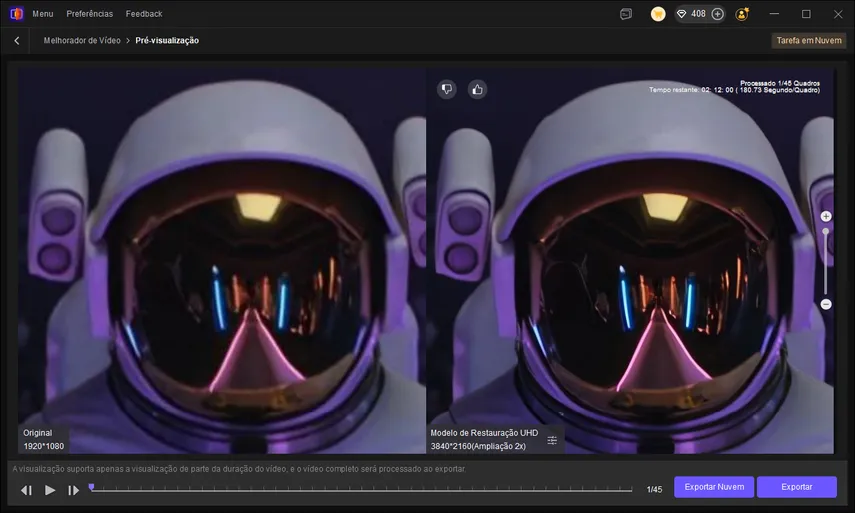Open the Preferências menu
Viewport: 855px width, 513px height.
point(90,14)
